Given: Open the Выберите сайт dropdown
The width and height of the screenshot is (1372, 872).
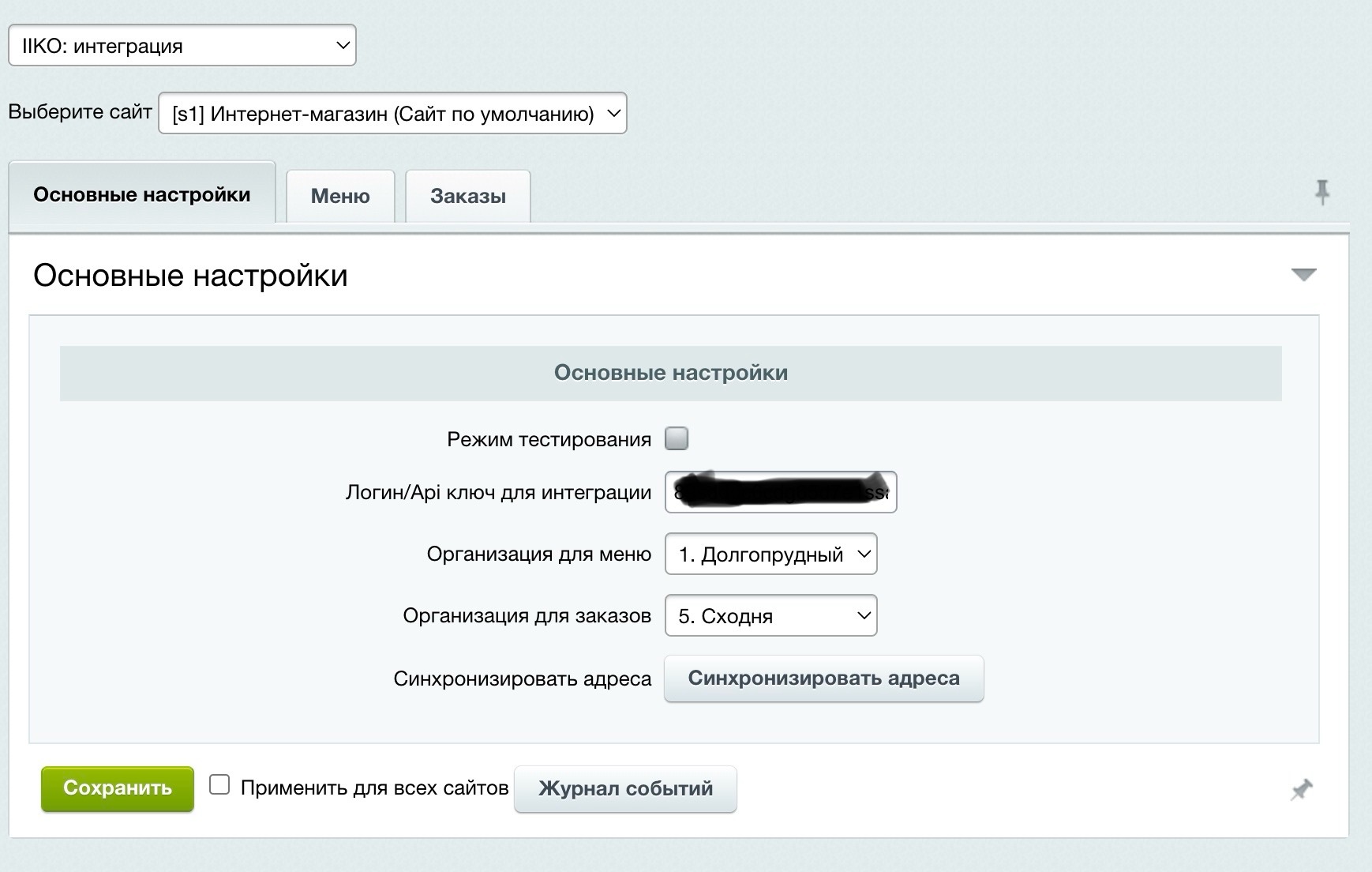Looking at the screenshot, I should click(x=391, y=114).
